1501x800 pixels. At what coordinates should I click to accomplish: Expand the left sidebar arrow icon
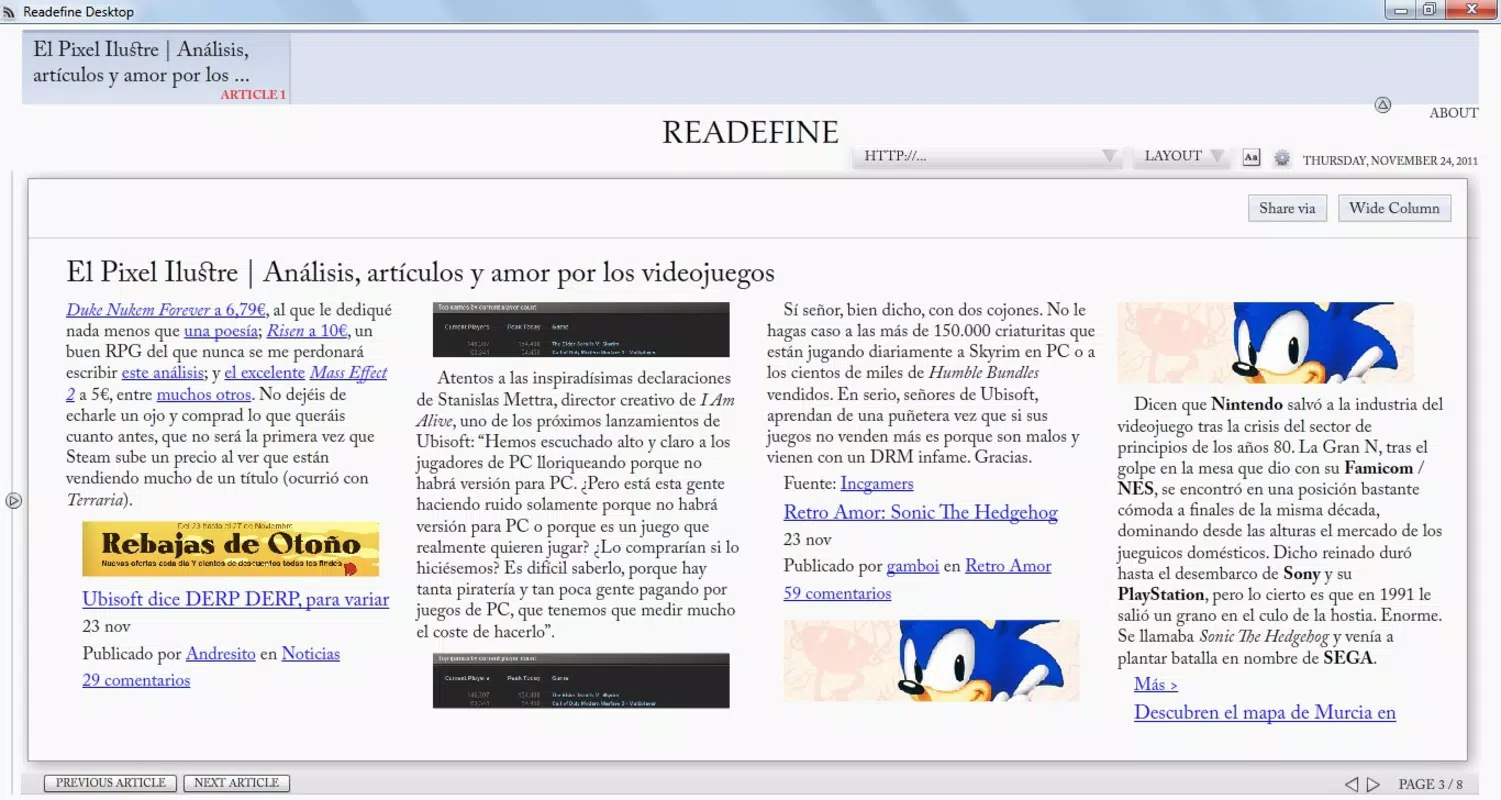click(13, 501)
